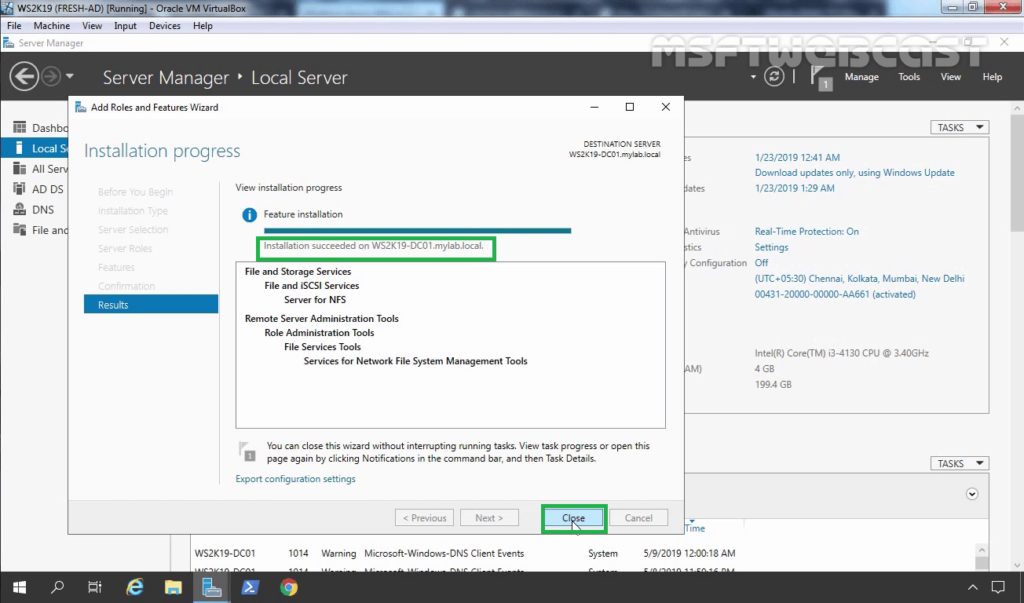Open VirtualBox Input menu
Image resolution: width=1024 pixels, height=603 pixels.
125,25
